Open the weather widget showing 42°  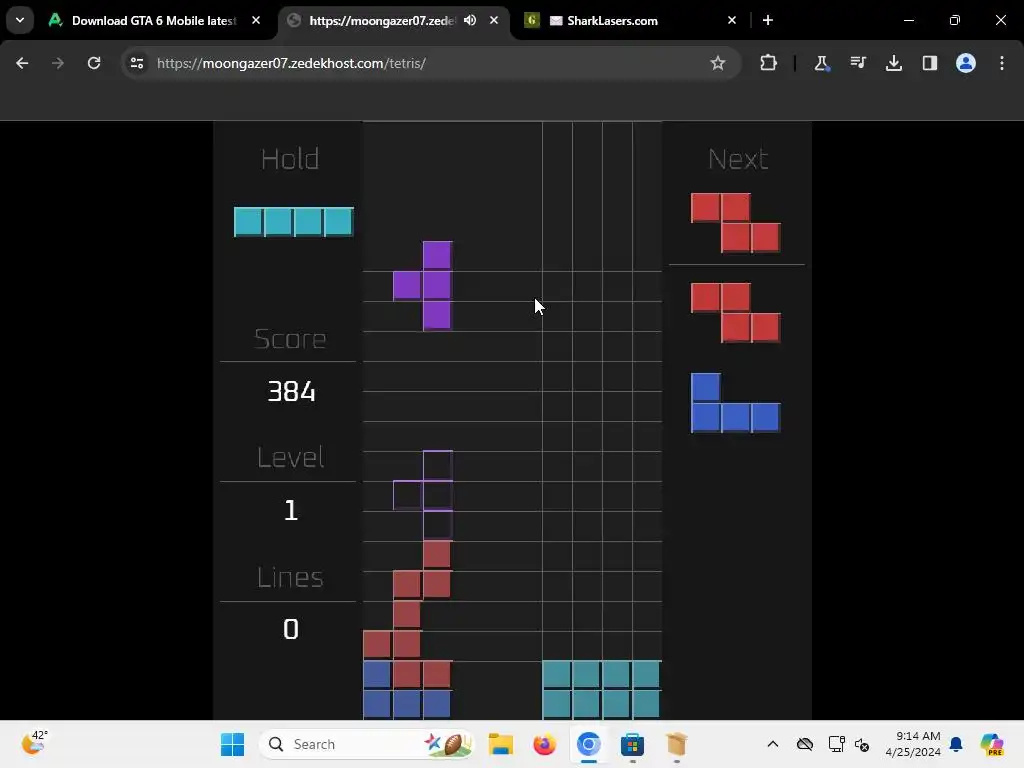coord(34,743)
